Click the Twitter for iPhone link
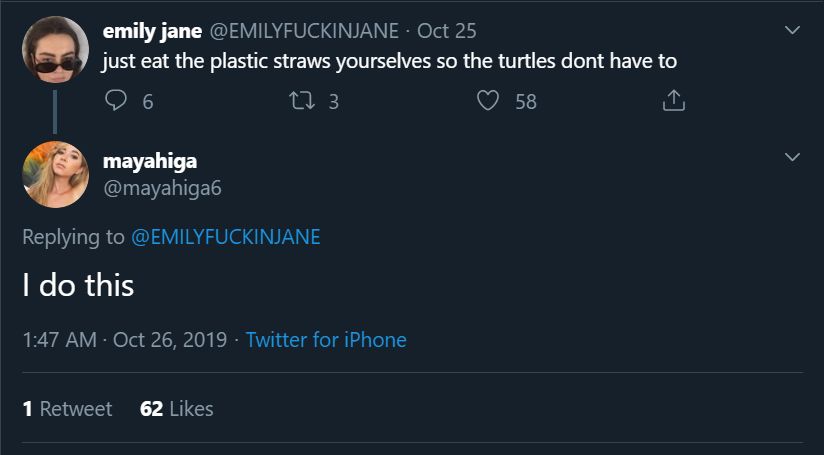 (x=326, y=340)
